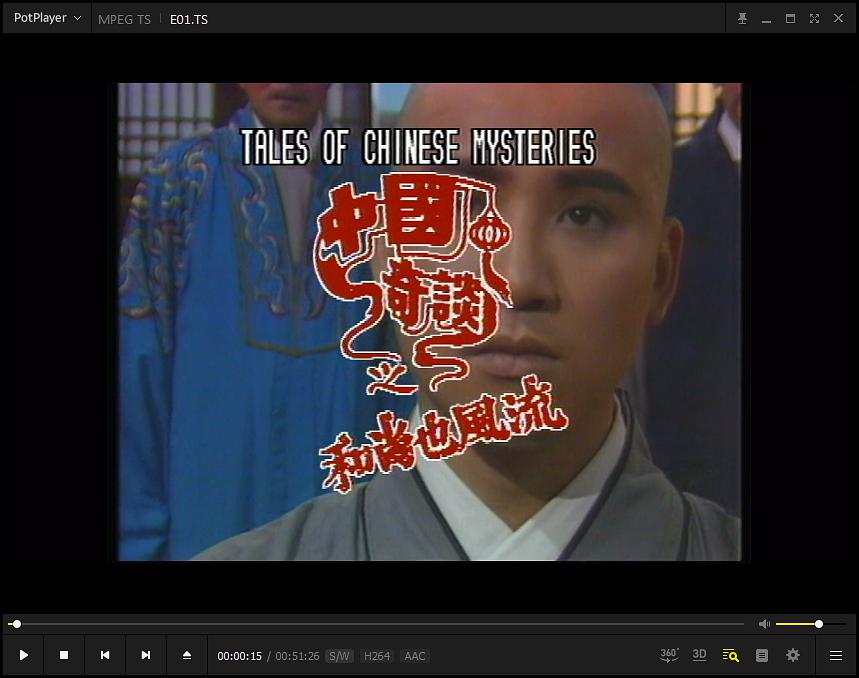
Task: Click the eject/open file icon
Action: click(x=187, y=655)
